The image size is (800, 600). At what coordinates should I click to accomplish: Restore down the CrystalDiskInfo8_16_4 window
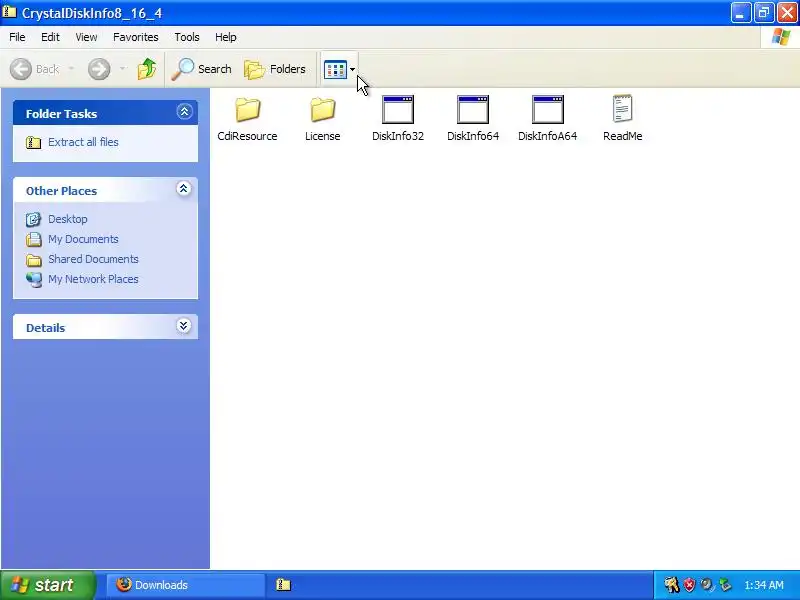click(x=764, y=13)
